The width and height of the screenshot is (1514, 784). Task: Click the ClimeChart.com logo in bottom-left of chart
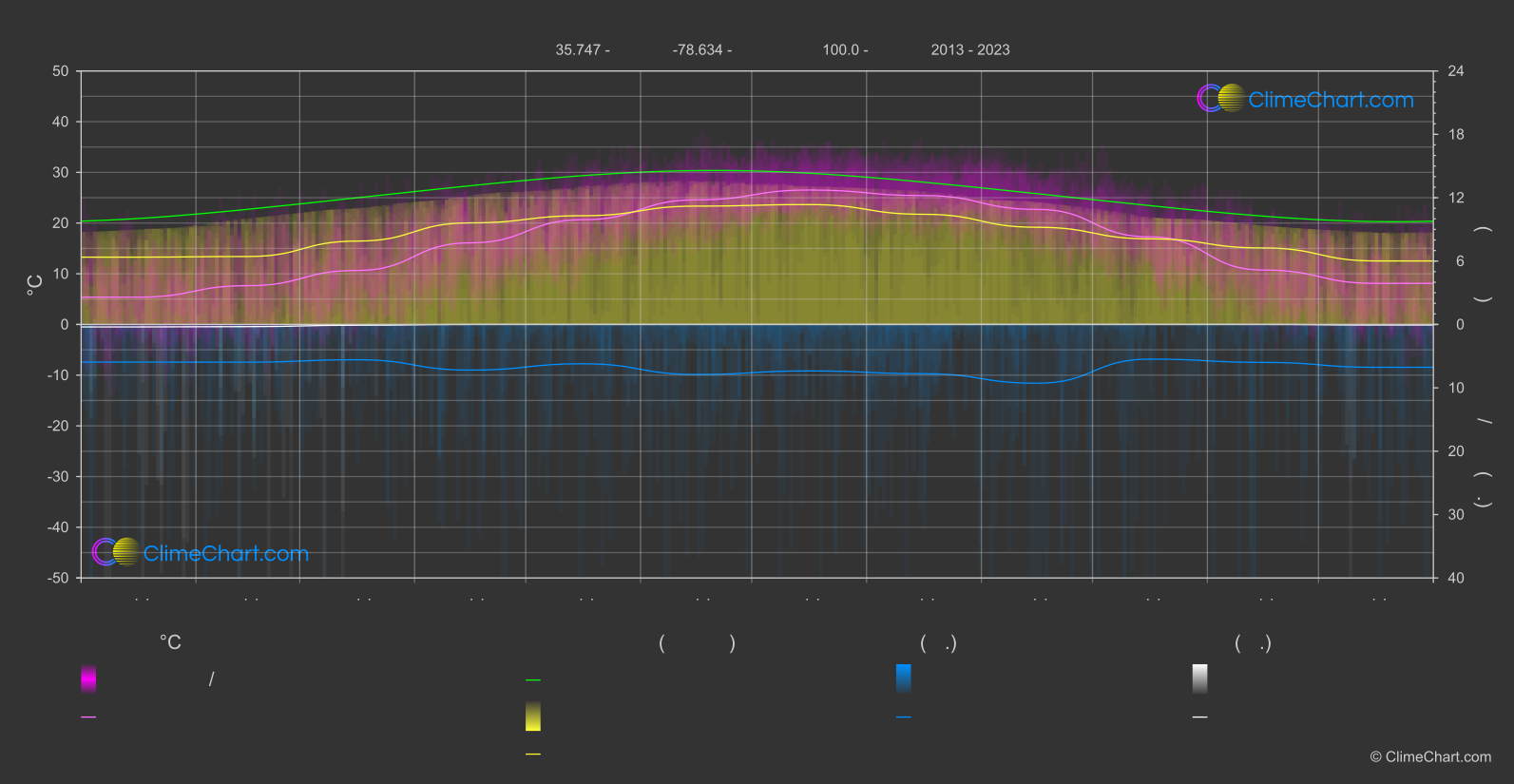201,552
